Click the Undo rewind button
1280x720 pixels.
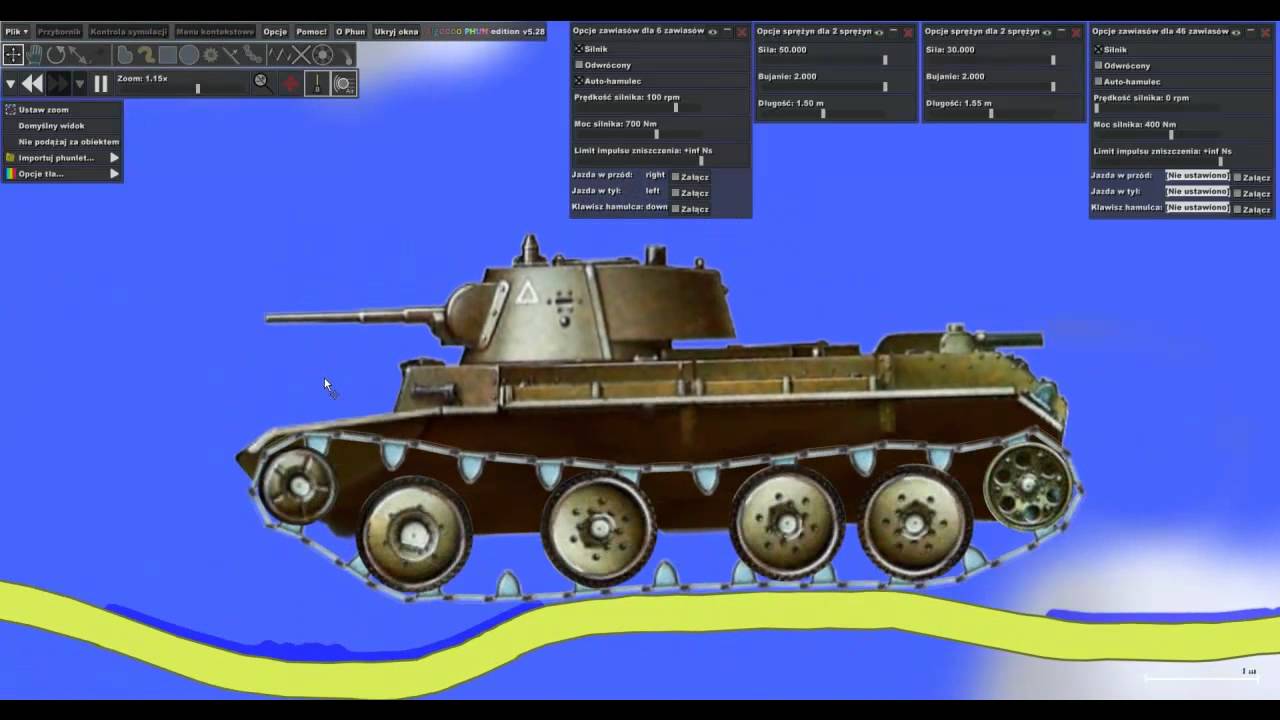point(32,84)
